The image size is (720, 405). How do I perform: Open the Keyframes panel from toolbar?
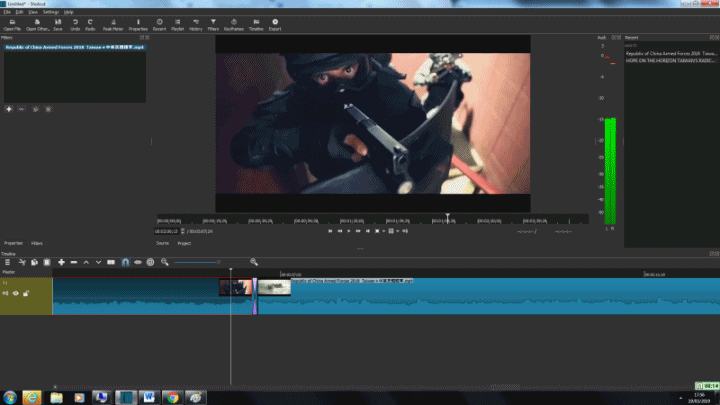(x=232, y=22)
